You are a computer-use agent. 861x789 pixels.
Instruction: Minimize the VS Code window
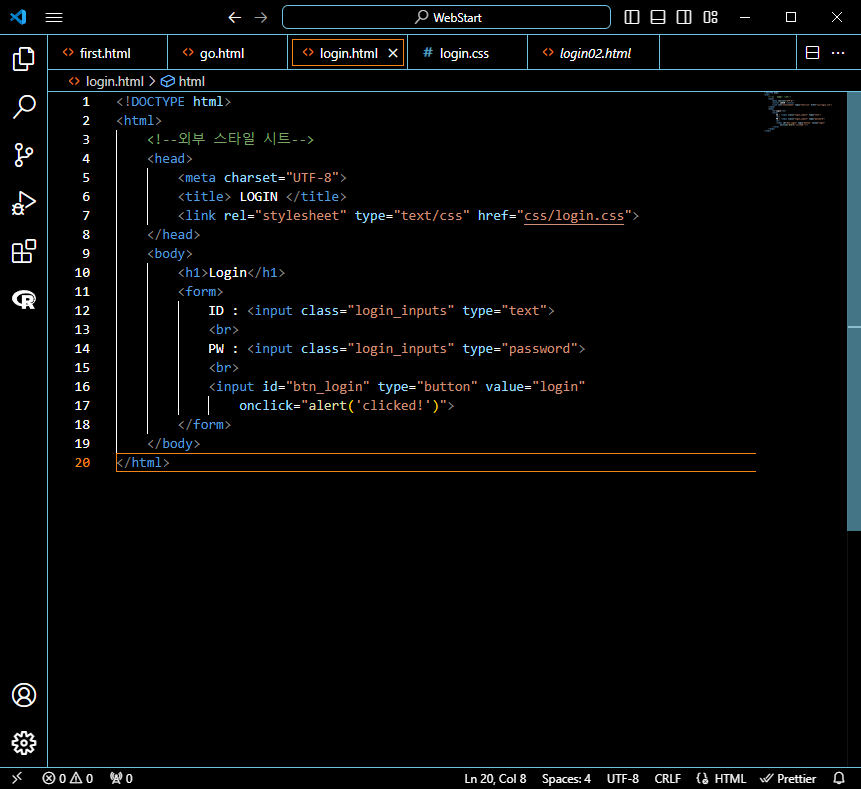[745, 18]
